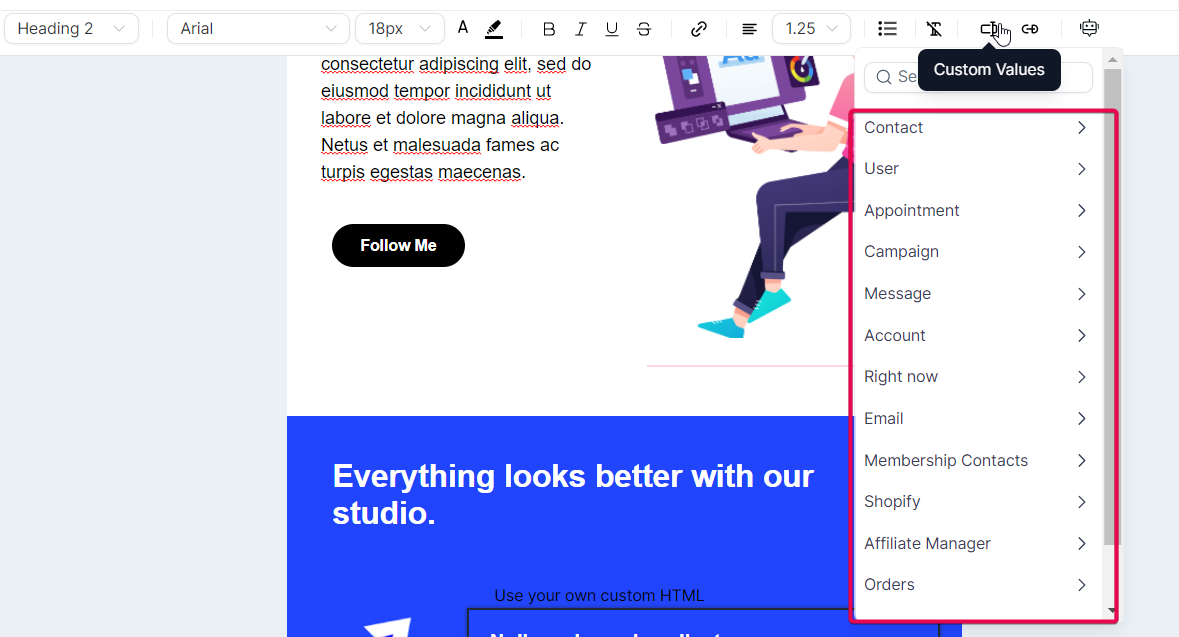Toggle bold formatting
Image resolution: width=1179 pixels, height=637 pixels.
pos(548,29)
